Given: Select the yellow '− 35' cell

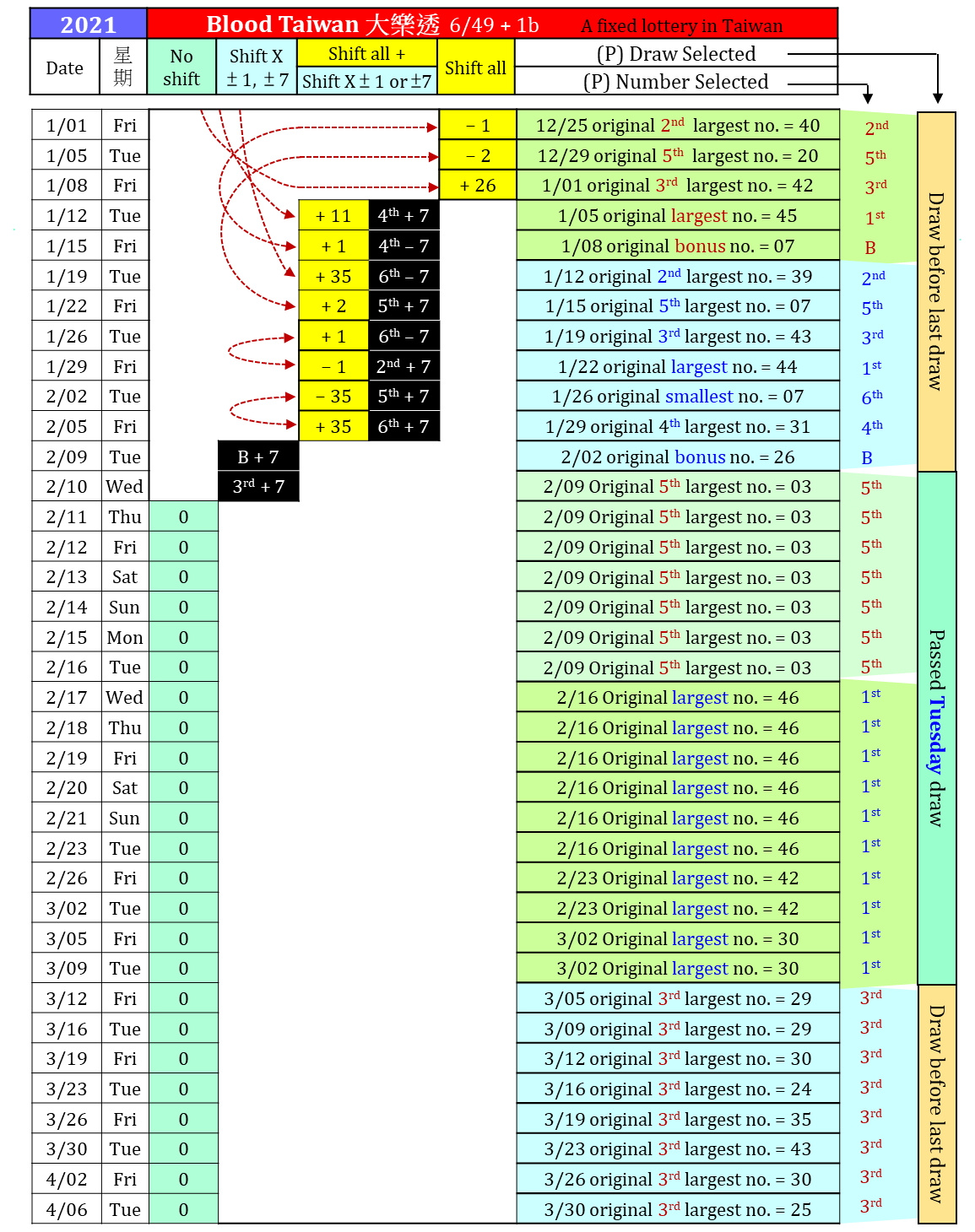Looking at the screenshot, I should pyautogui.click(x=333, y=396).
